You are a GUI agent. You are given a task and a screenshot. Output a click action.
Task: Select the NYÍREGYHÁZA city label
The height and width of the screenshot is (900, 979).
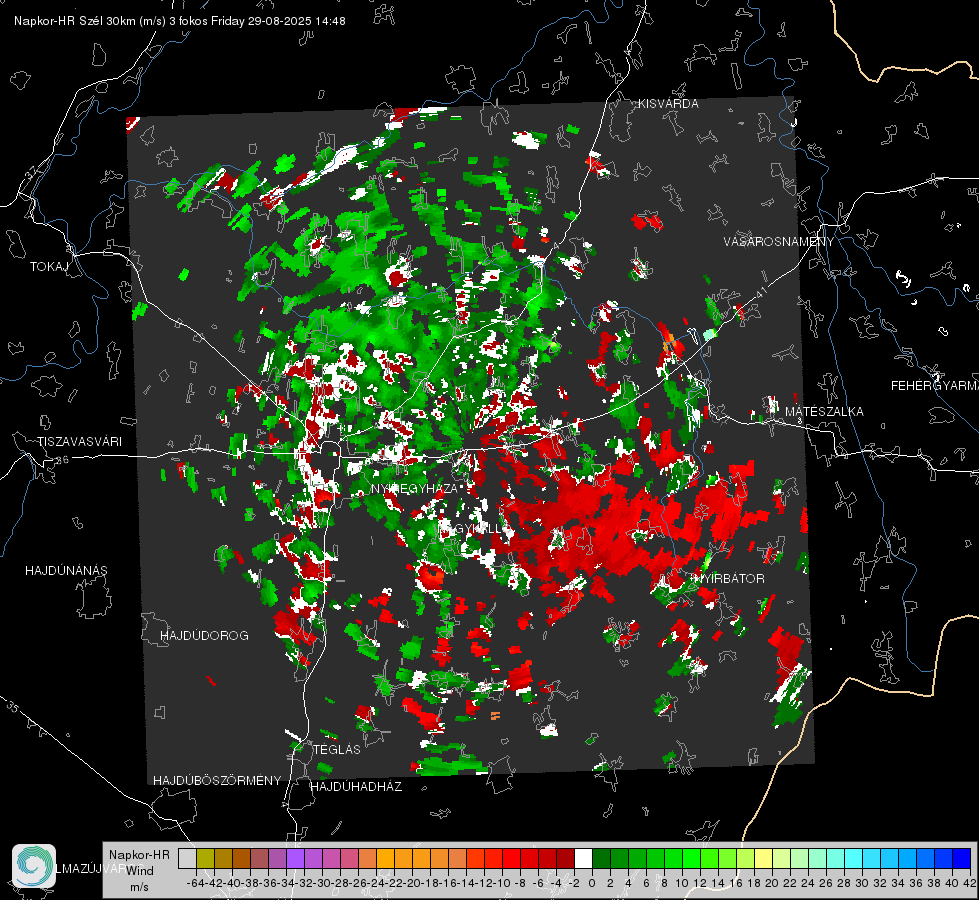(x=414, y=488)
